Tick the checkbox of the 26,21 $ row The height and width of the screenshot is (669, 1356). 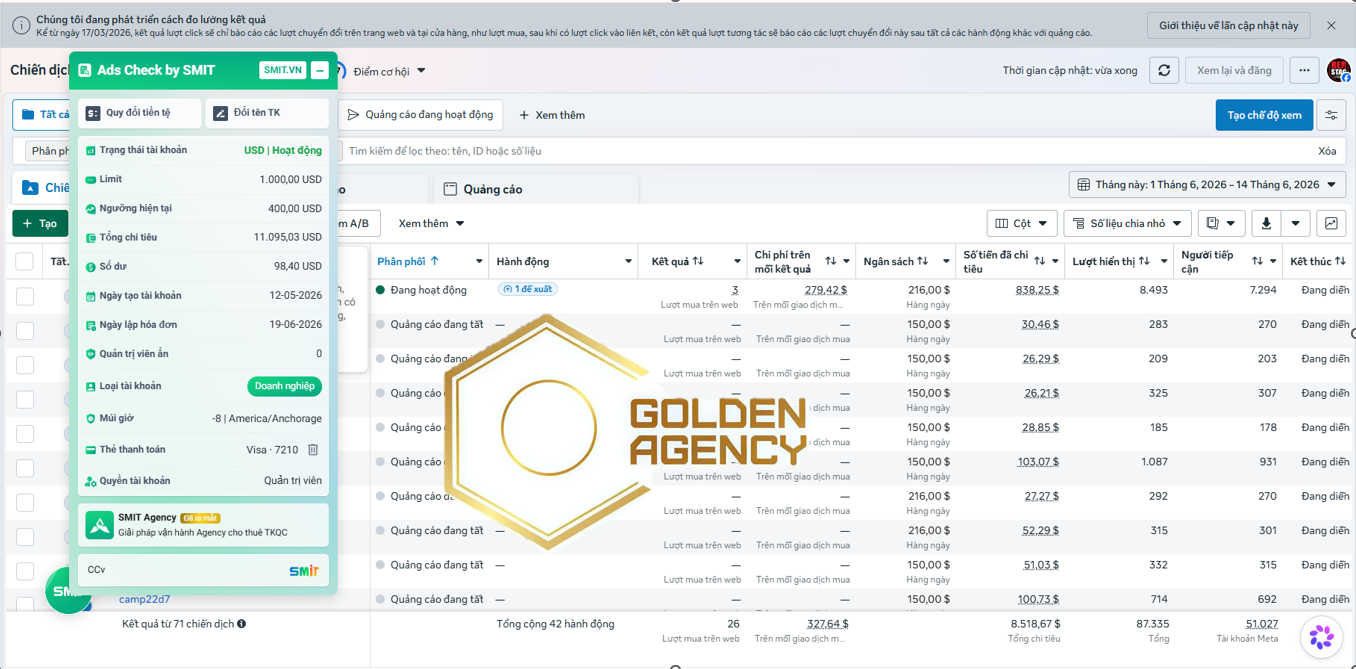click(25, 399)
